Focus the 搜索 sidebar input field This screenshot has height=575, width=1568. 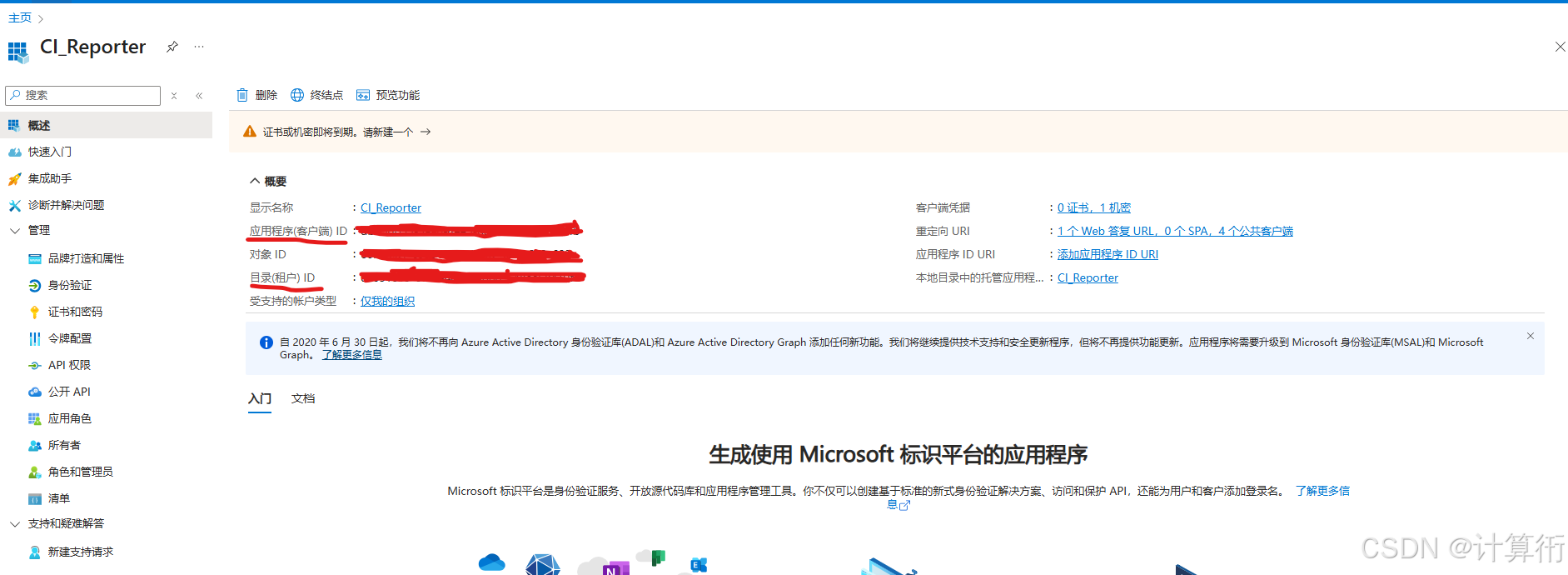[82, 95]
